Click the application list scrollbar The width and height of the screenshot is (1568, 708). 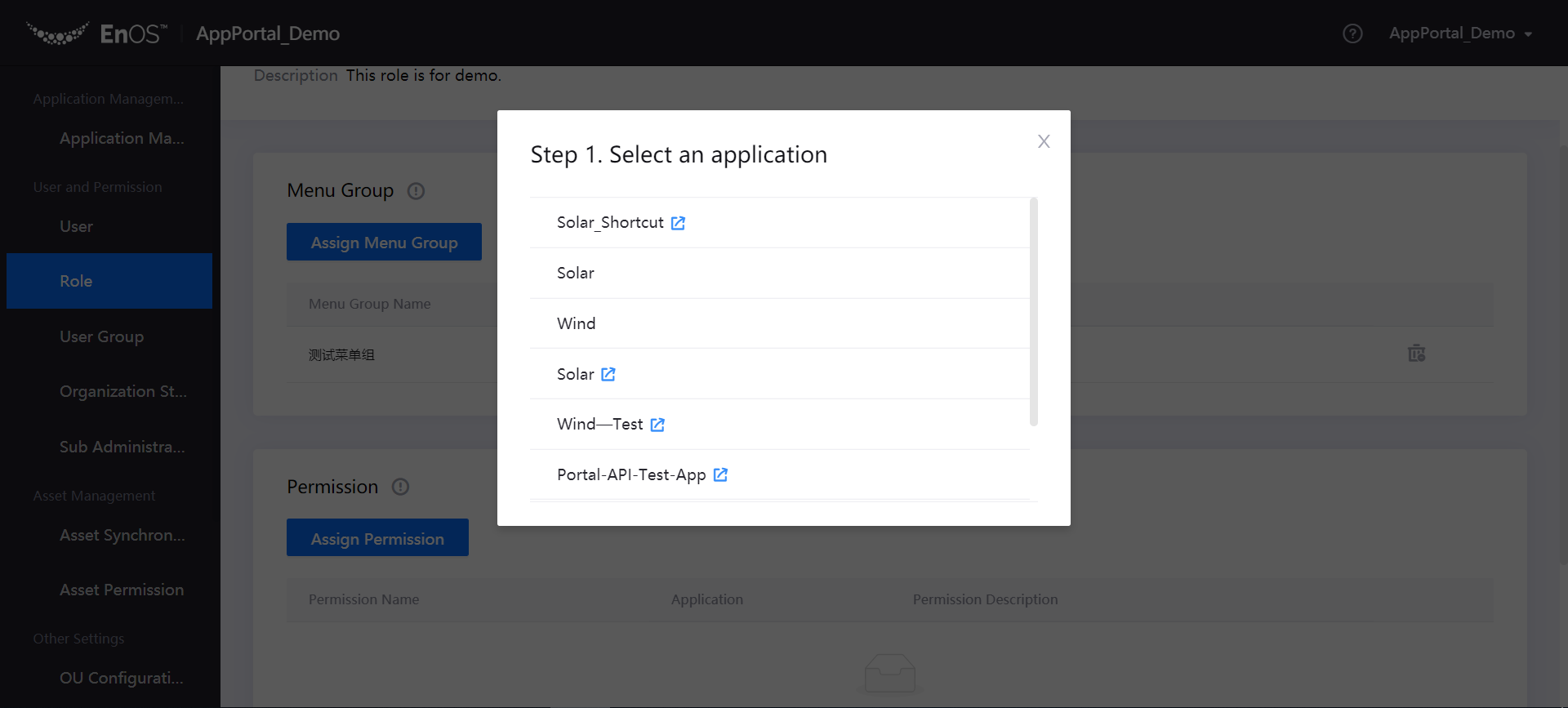pyautogui.click(x=1034, y=312)
